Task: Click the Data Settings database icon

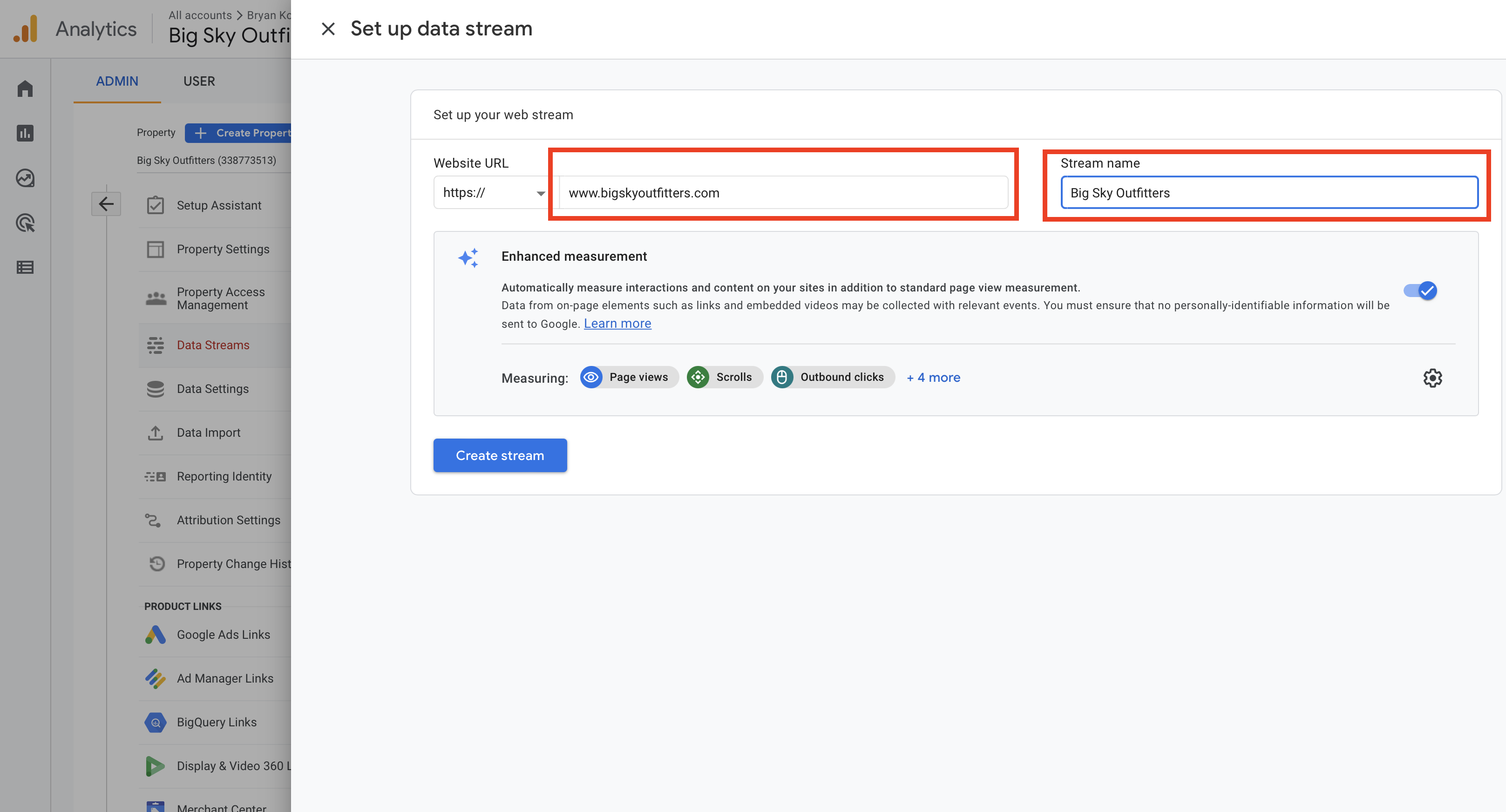Action: point(156,389)
